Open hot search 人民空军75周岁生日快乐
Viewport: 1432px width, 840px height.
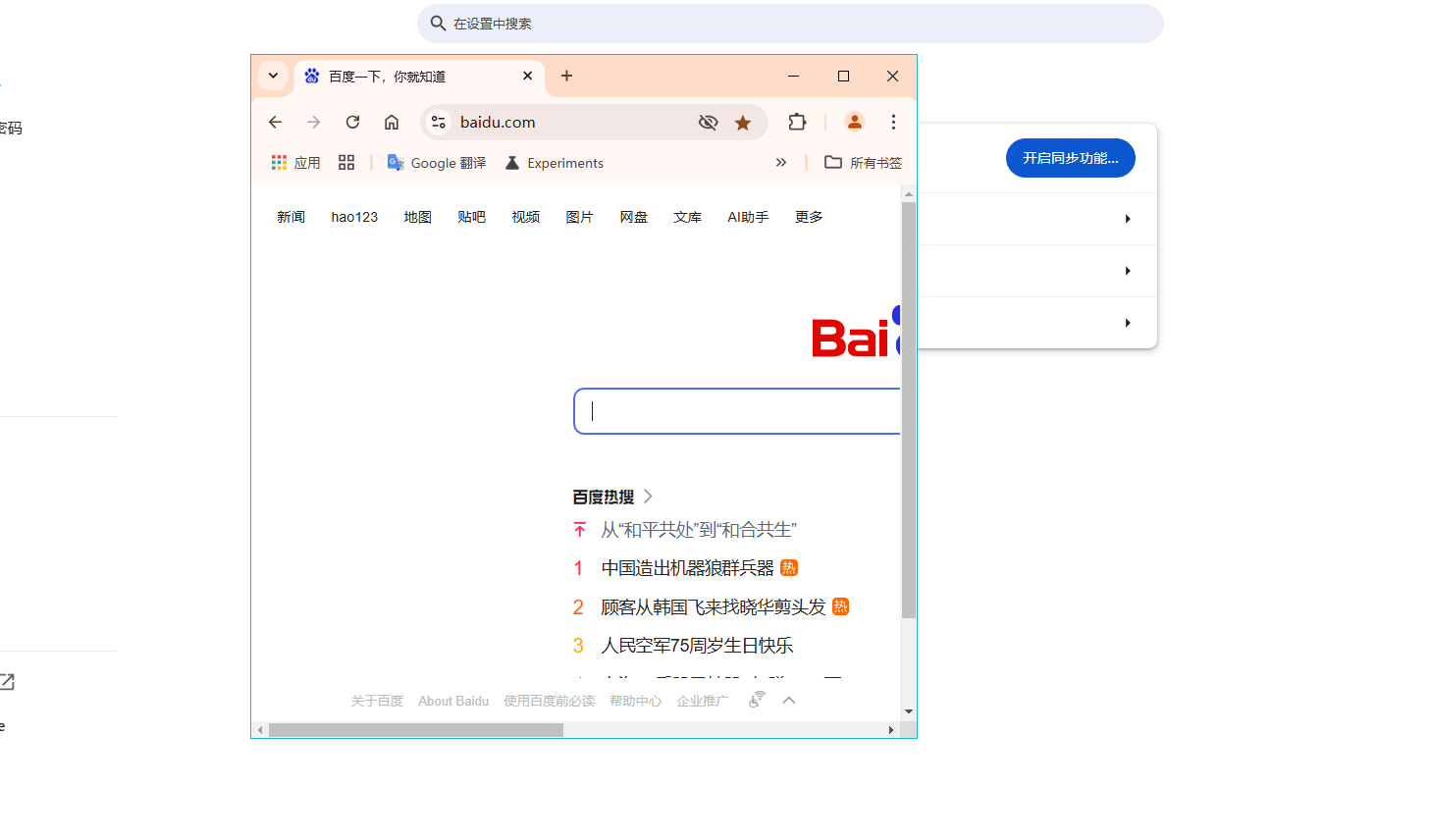(x=697, y=646)
